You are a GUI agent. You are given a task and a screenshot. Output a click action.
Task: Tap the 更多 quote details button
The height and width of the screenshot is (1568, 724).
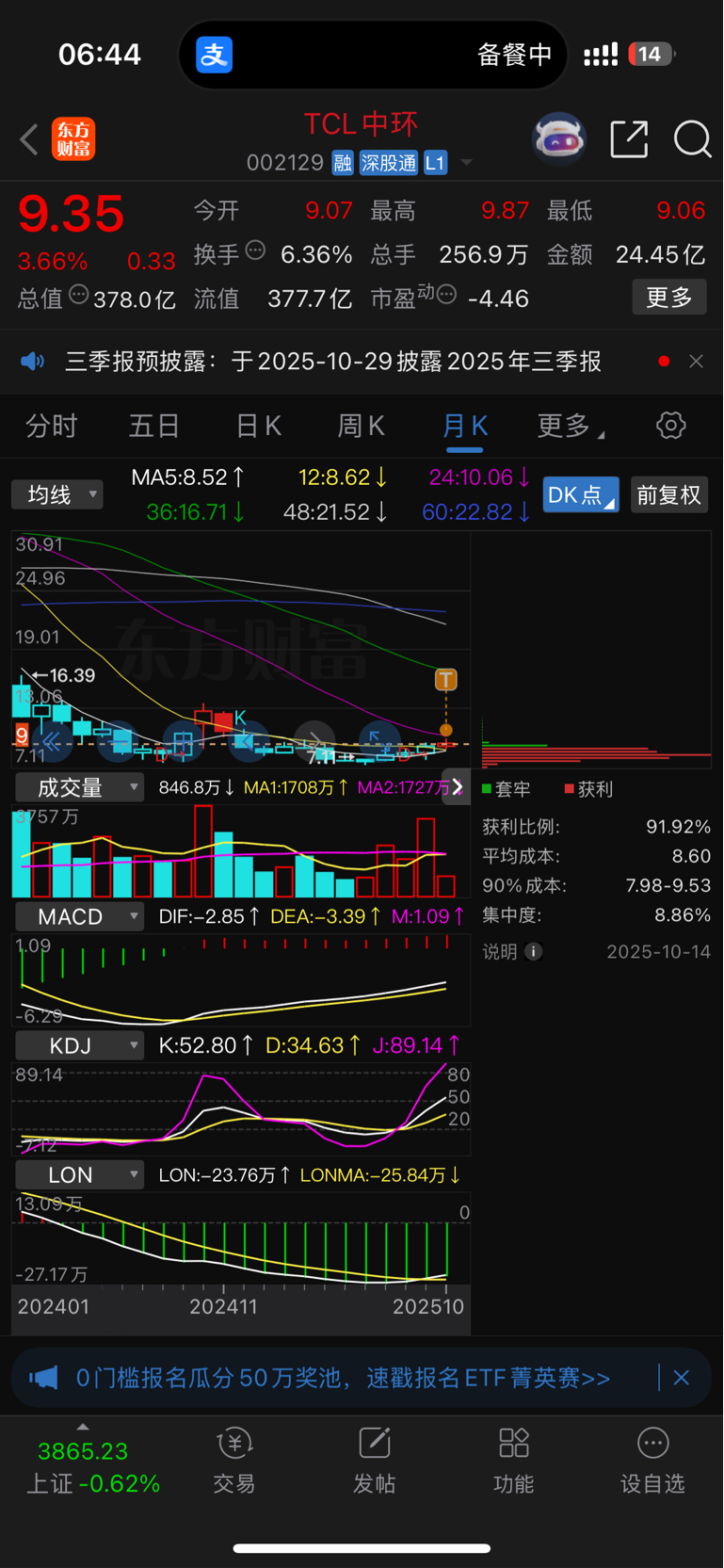pyautogui.click(x=669, y=298)
